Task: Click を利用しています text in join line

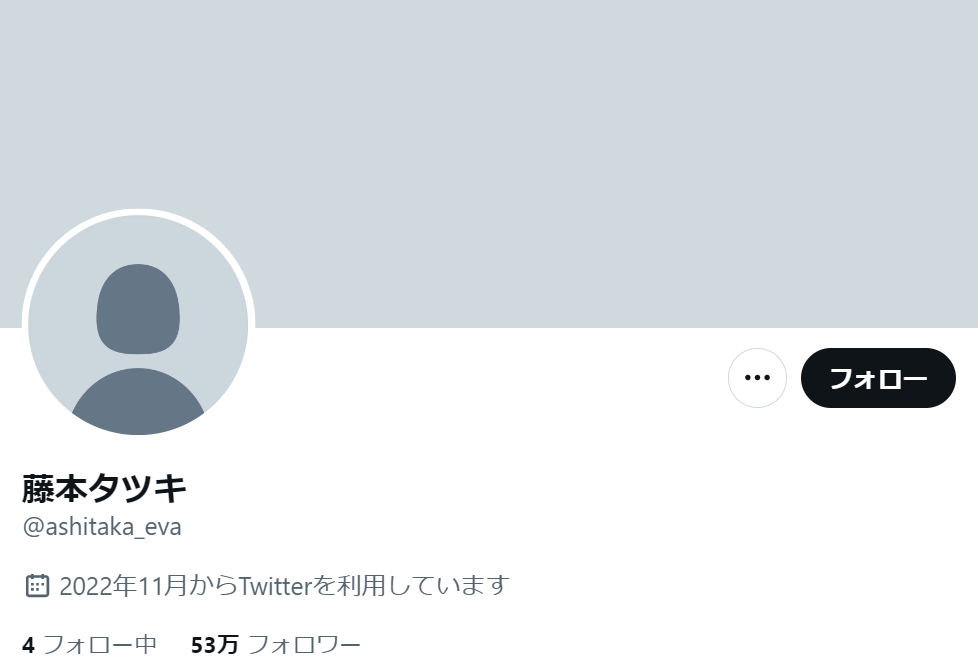Action: coord(411,586)
